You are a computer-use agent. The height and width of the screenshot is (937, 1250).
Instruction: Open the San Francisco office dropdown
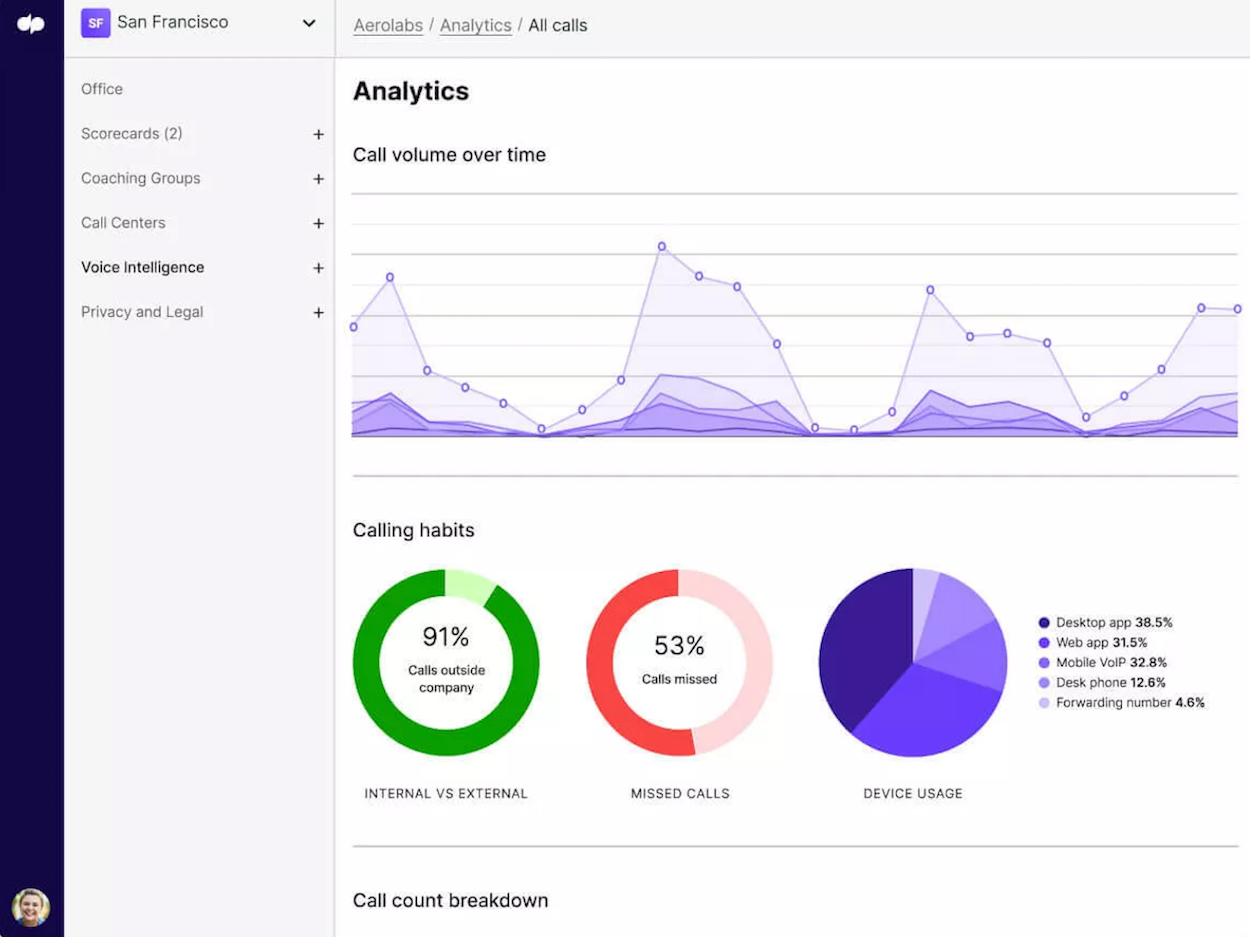tap(308, 23)
